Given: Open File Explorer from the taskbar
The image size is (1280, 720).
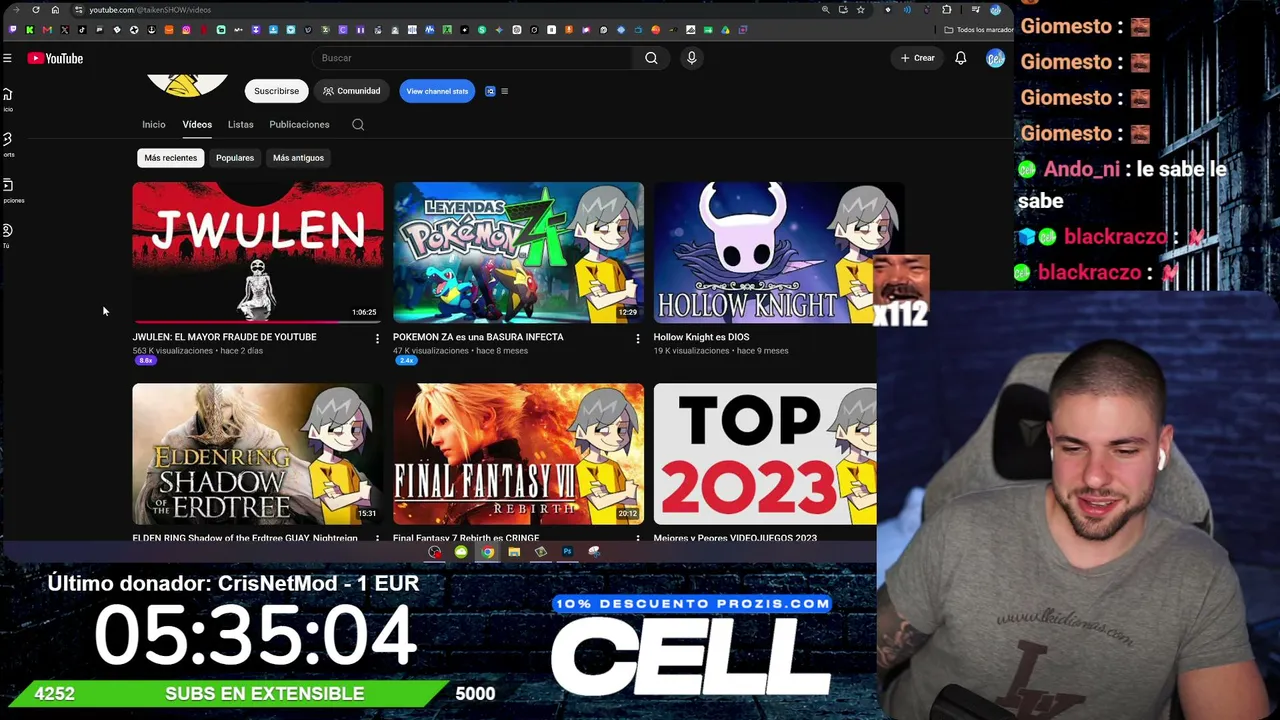Looking at the screenshot, I should tap(514, 552).
